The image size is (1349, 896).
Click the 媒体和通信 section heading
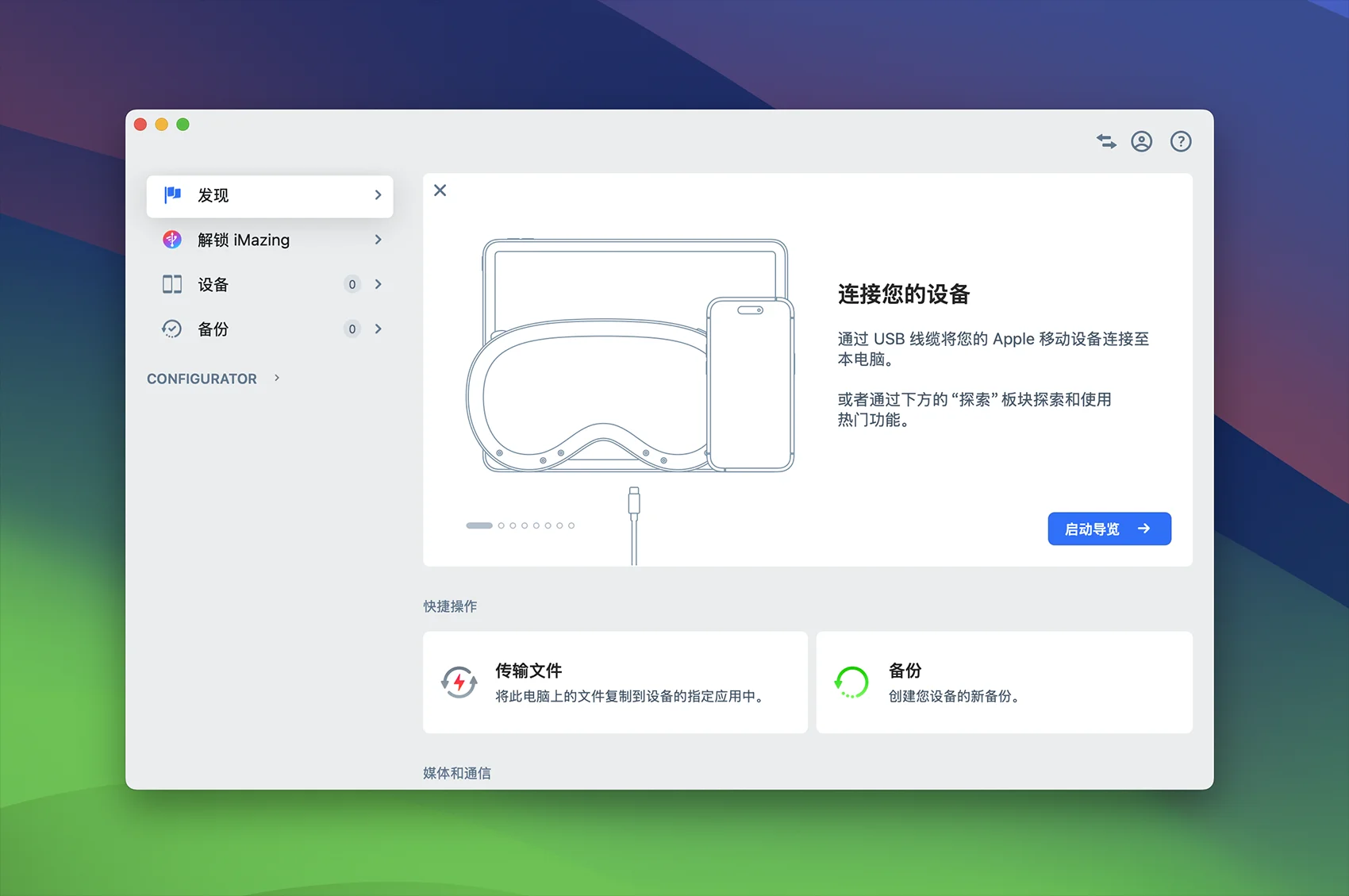(x=457, y=773)
